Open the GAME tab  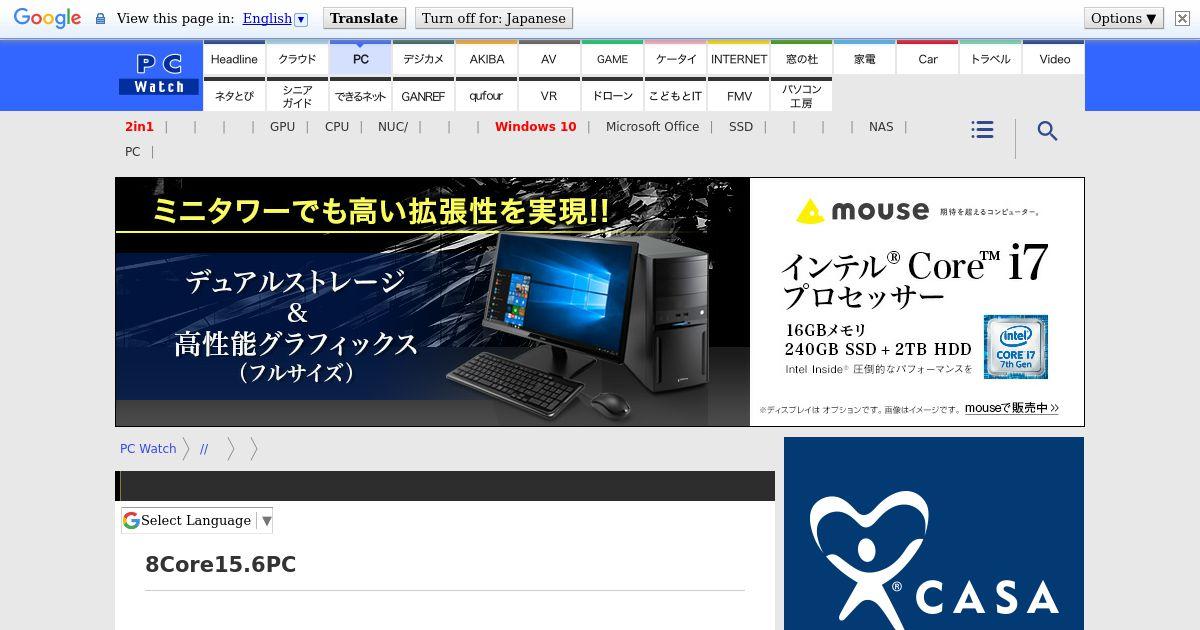tap(612, 58)
